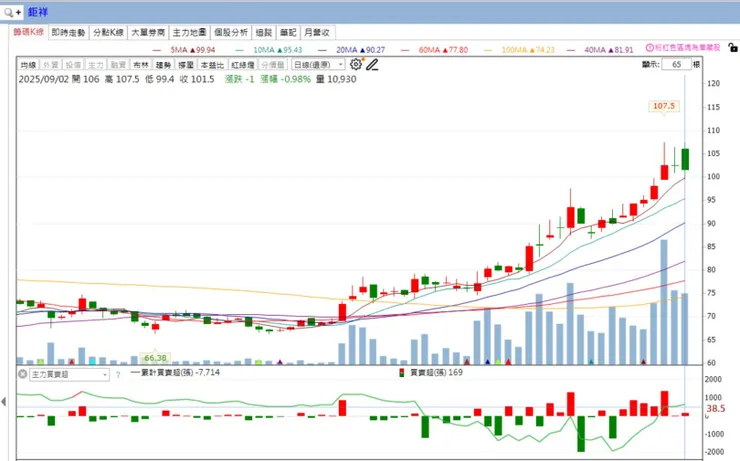The width and height of the screenshot is (740, 461).
Task: Click the 100MA legend value 74.23
Action: click(x=543, y=50)
